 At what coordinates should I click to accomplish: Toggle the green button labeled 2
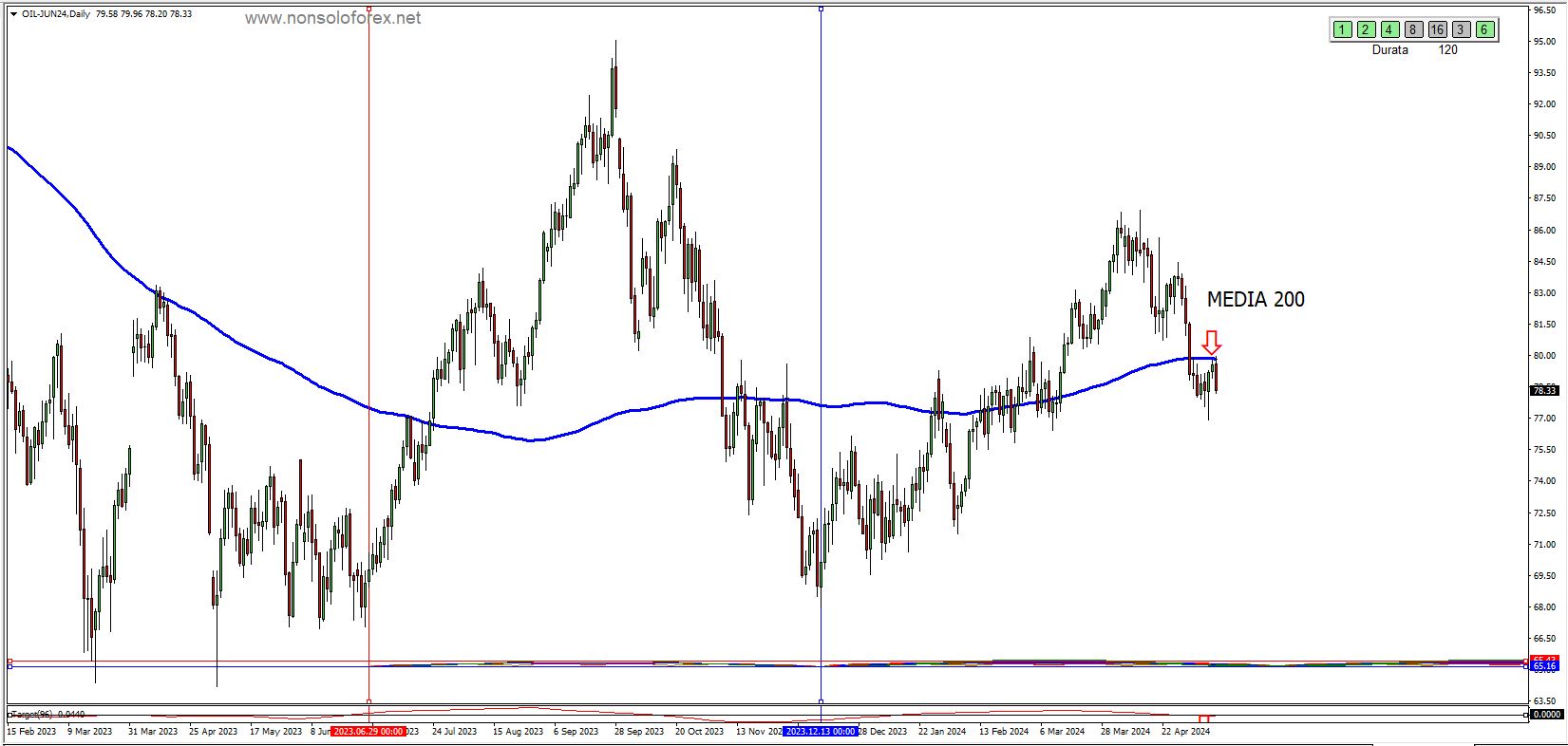pos(1366,29)
